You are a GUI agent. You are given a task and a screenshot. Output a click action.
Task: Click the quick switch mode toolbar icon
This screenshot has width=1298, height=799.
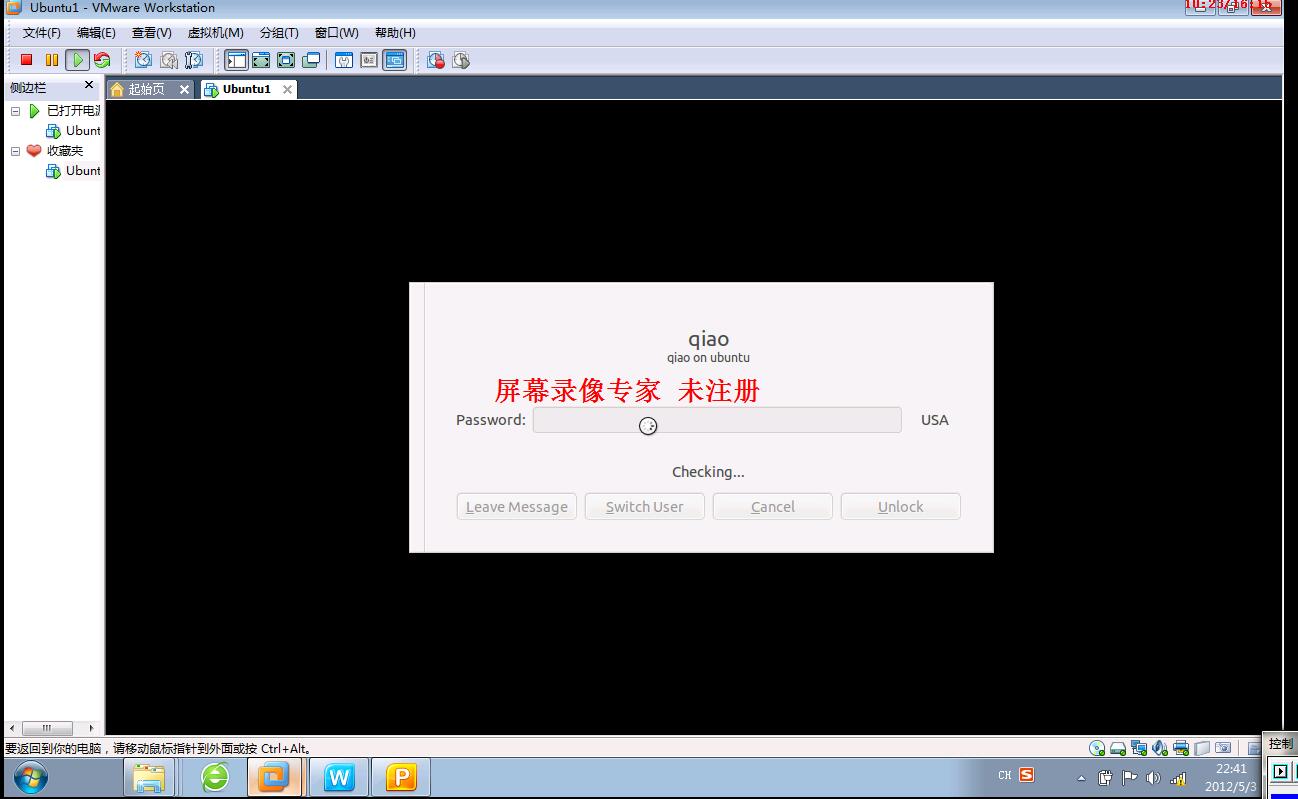click(261, 60)
